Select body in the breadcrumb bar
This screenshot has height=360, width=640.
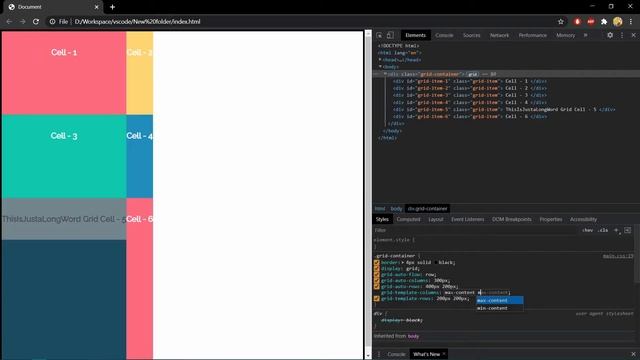click(396, 209)
